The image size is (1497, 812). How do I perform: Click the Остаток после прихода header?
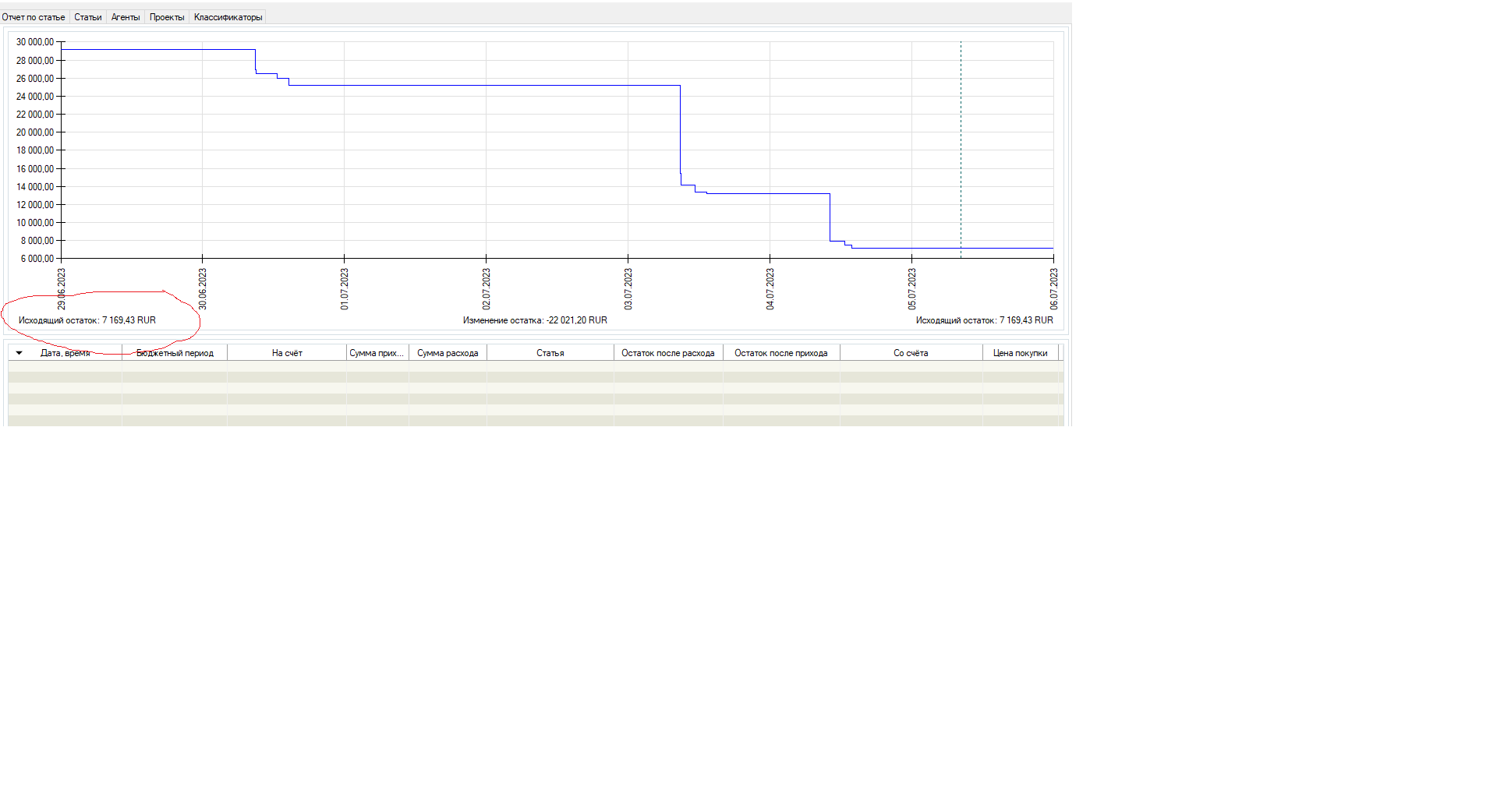[x=780, y=353]
